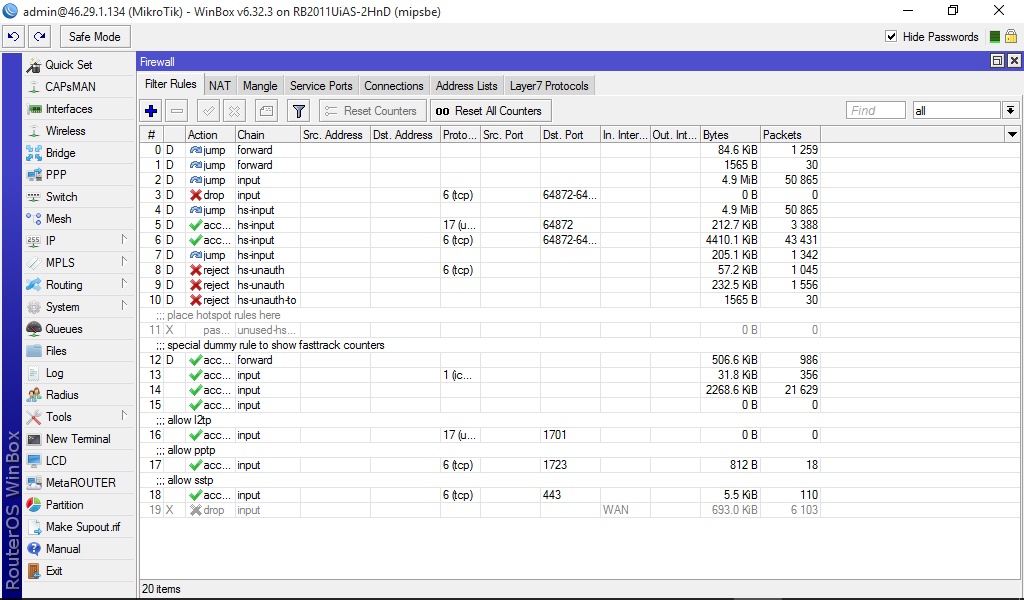1024x600 pixels.
Task: Sort by the Action column header
Action: [x=210, y=134]
